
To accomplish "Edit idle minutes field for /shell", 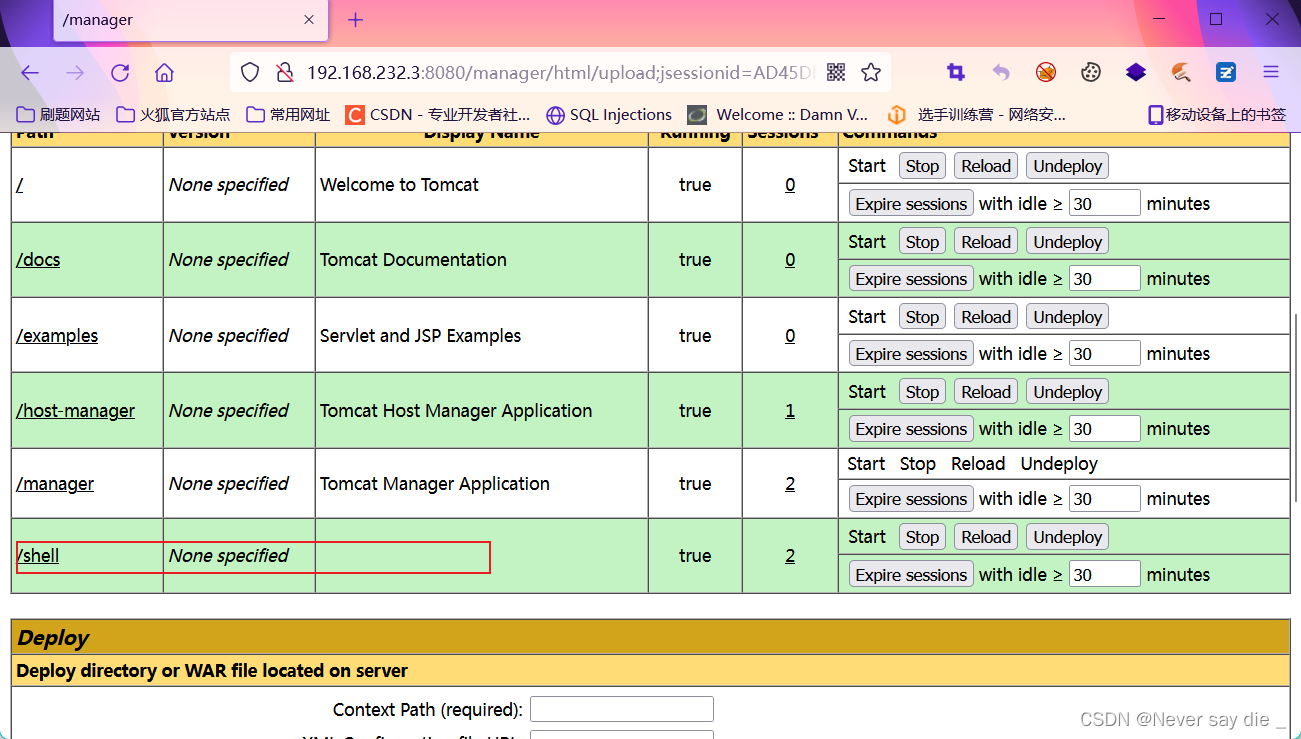I will point(1105,575).
